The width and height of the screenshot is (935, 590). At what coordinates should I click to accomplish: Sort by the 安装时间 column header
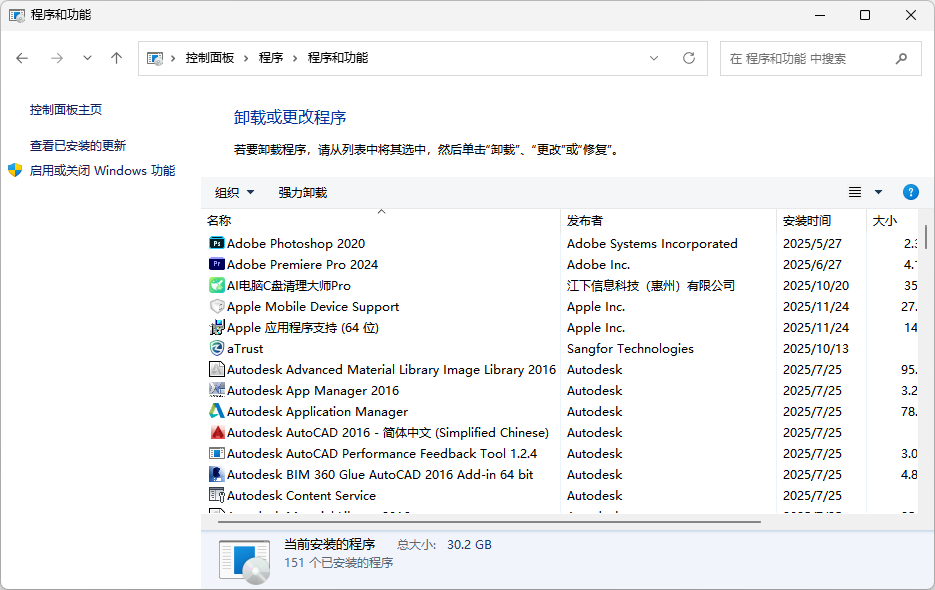click(821, 220)
